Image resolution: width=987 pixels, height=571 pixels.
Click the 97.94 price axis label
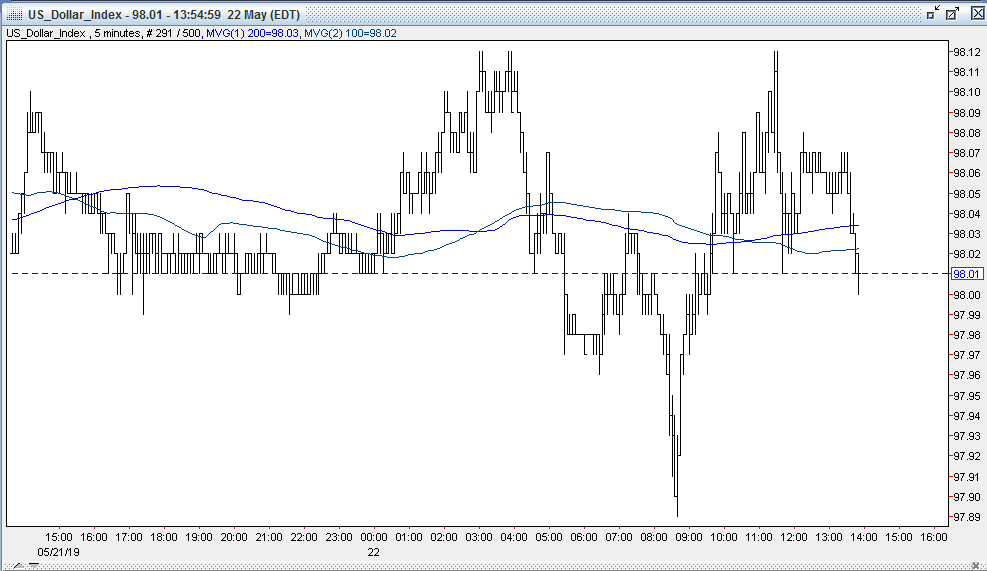[x=966, y=416]
